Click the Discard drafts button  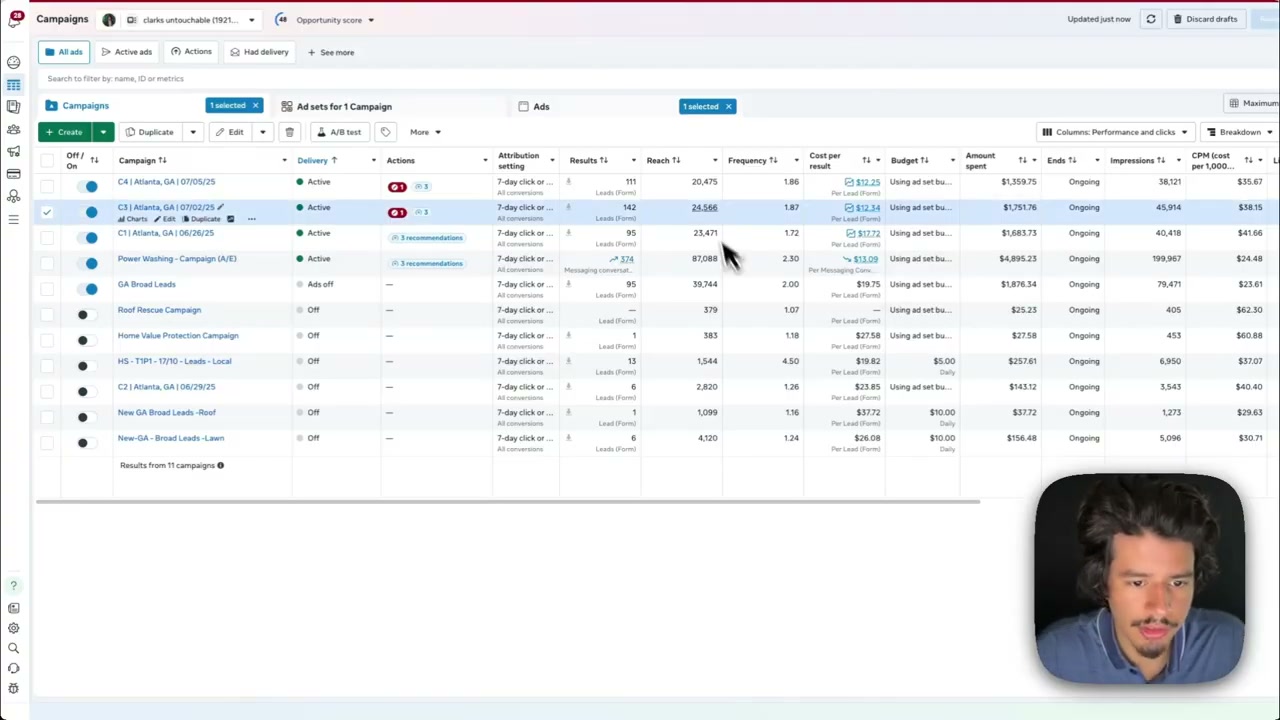(x=1205, y=19)
